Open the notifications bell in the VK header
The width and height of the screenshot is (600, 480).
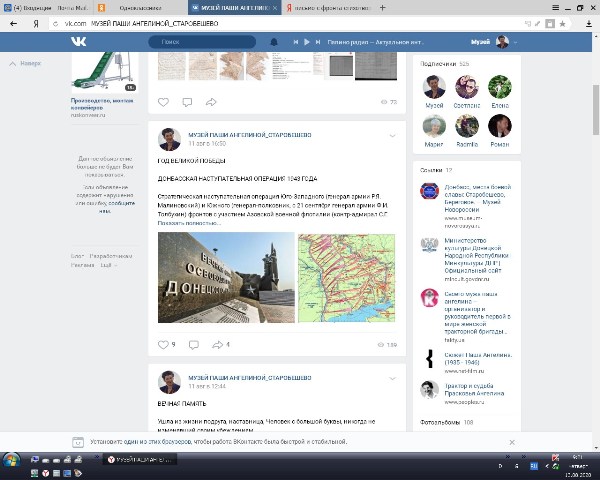pyautogui.click(x=274, y=42)
